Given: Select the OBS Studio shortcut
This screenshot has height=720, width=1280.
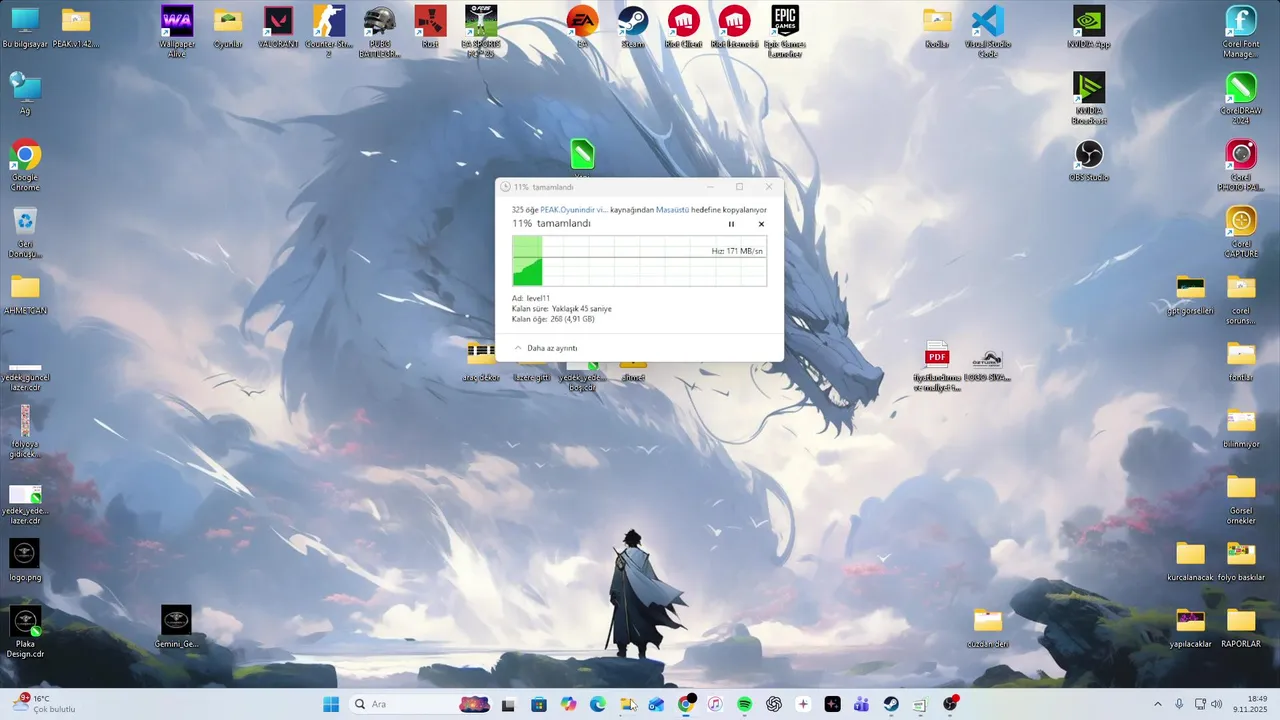Looking at the screenshot, I should (x=1089, y=160).
